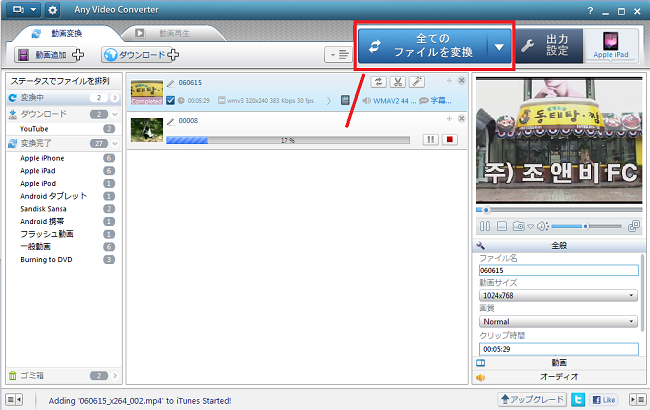Open the help question mark
This screenshot has width=650, height=410.
point(590,11)
